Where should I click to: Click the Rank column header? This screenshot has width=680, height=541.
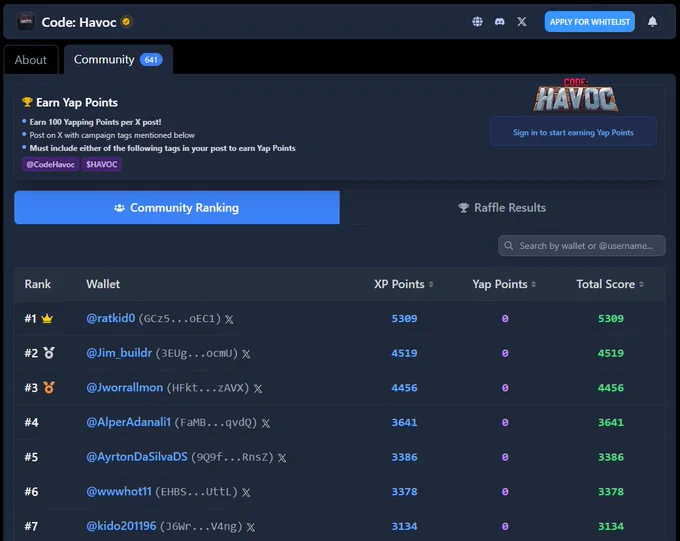[x=38, y=284]
